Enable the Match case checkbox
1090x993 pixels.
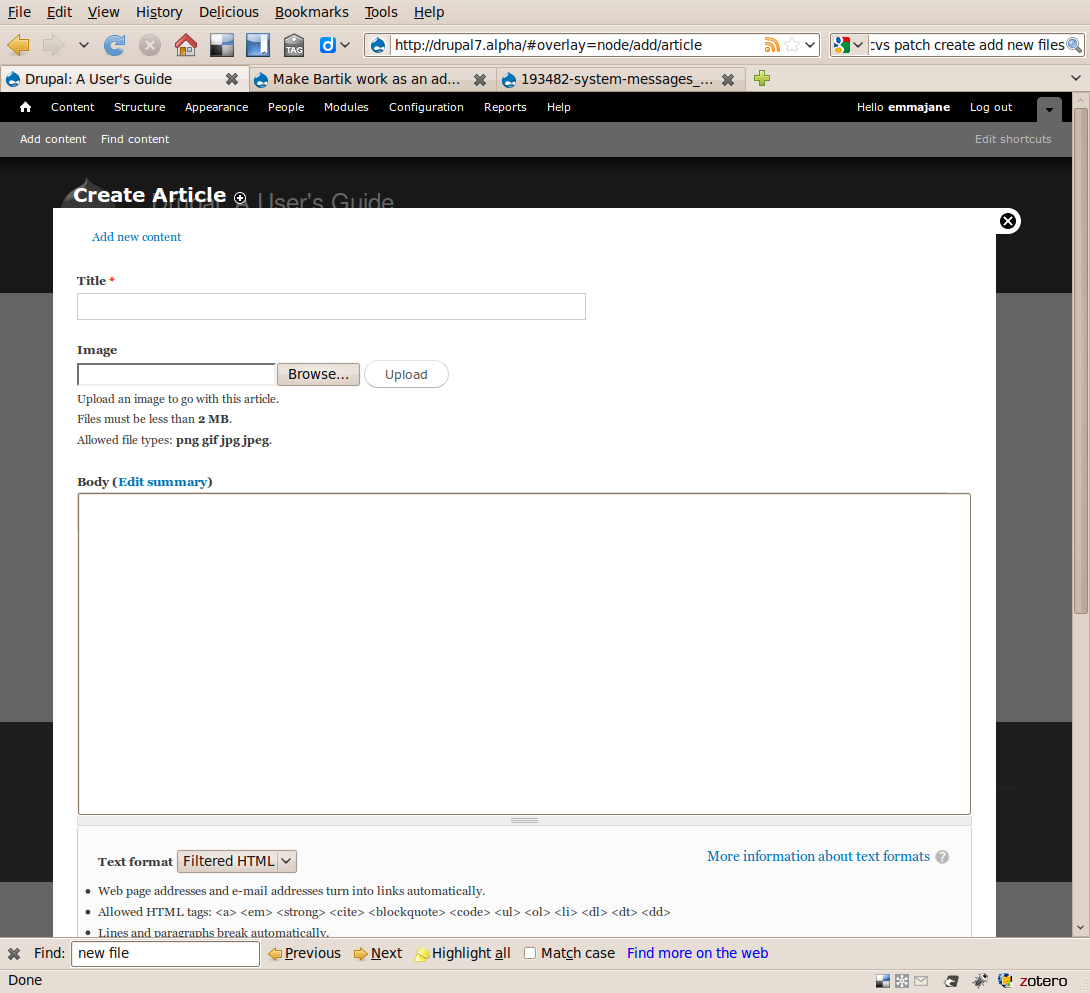coord(530,953)
